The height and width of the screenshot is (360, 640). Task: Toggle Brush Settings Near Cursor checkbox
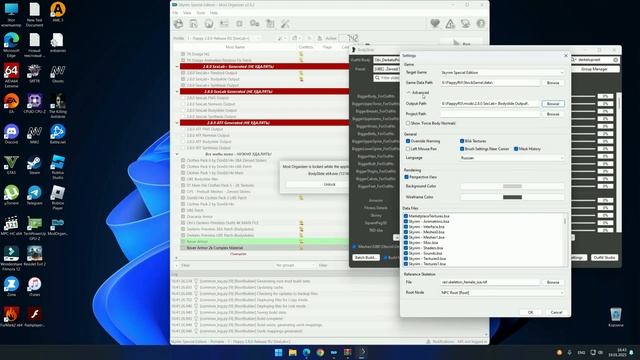click(462, 149)
